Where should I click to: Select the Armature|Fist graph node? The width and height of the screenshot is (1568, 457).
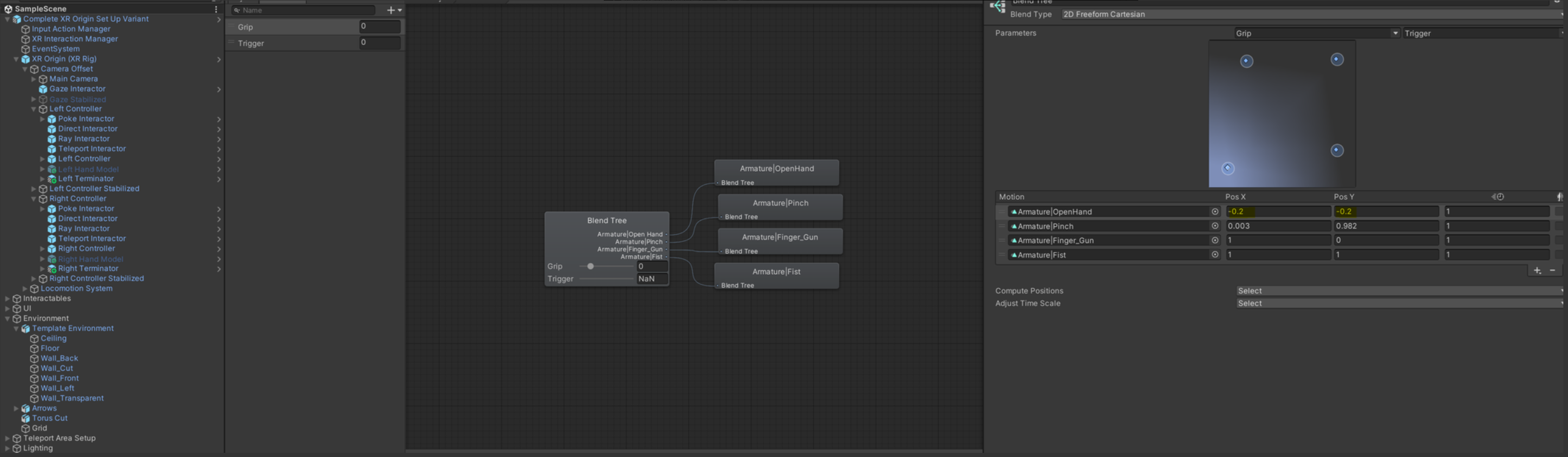coord(777,276)
